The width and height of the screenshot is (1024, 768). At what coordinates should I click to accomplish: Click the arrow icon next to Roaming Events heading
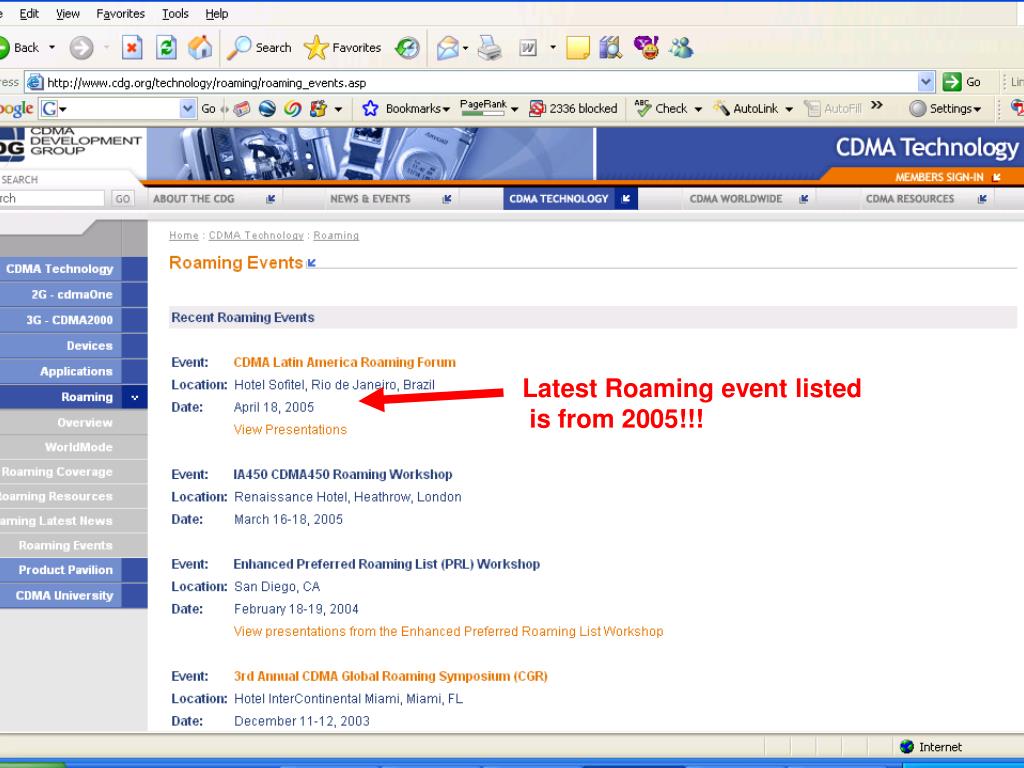[312, 263]
